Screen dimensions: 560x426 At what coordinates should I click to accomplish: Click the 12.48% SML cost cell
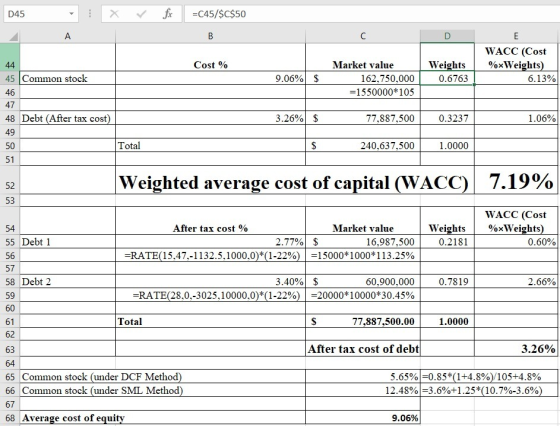363,390
